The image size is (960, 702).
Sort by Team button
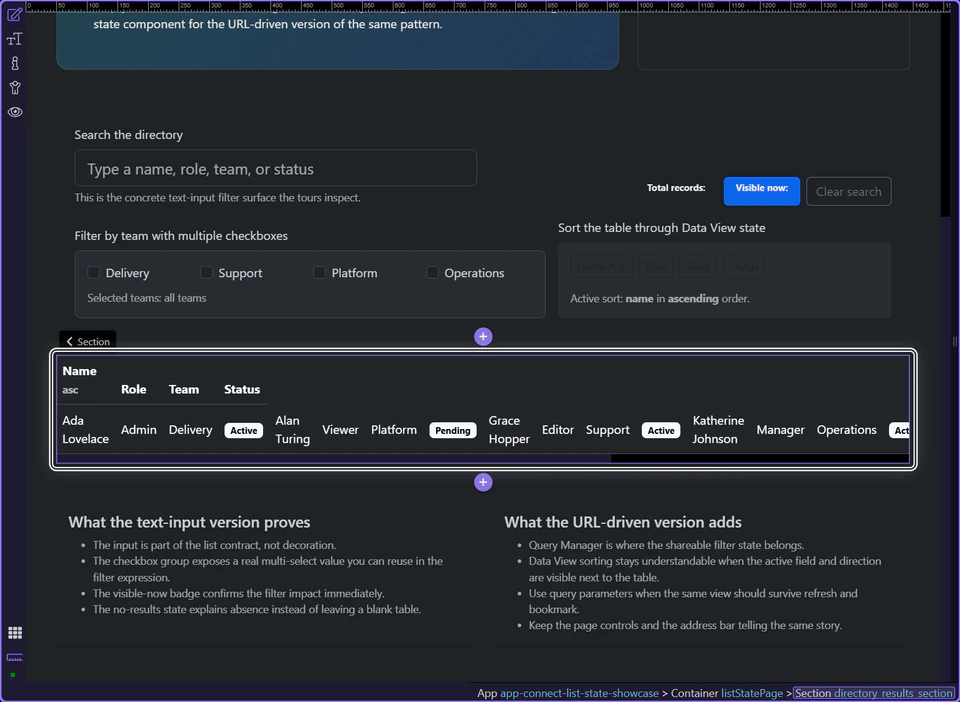tap(697, 267)
